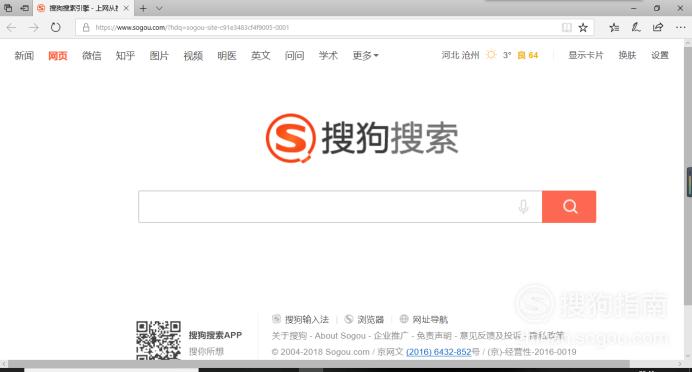Click the Sogou search logo
Viewport: 692px width, 372px height.
coord(362,138)
